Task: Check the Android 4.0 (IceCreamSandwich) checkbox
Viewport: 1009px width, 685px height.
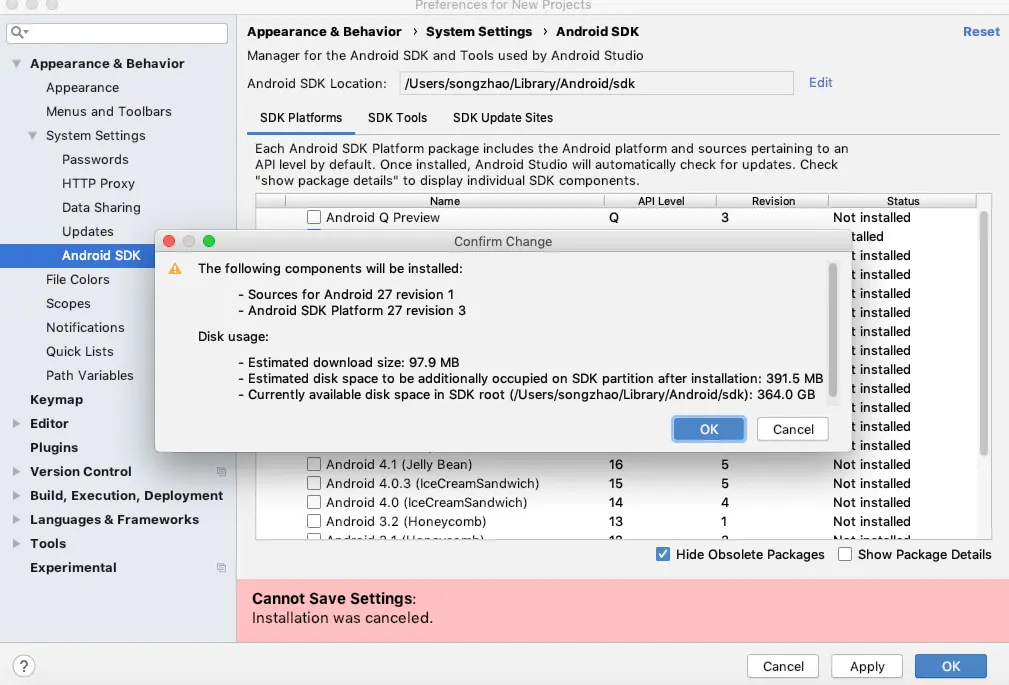Action: point(313,502)
